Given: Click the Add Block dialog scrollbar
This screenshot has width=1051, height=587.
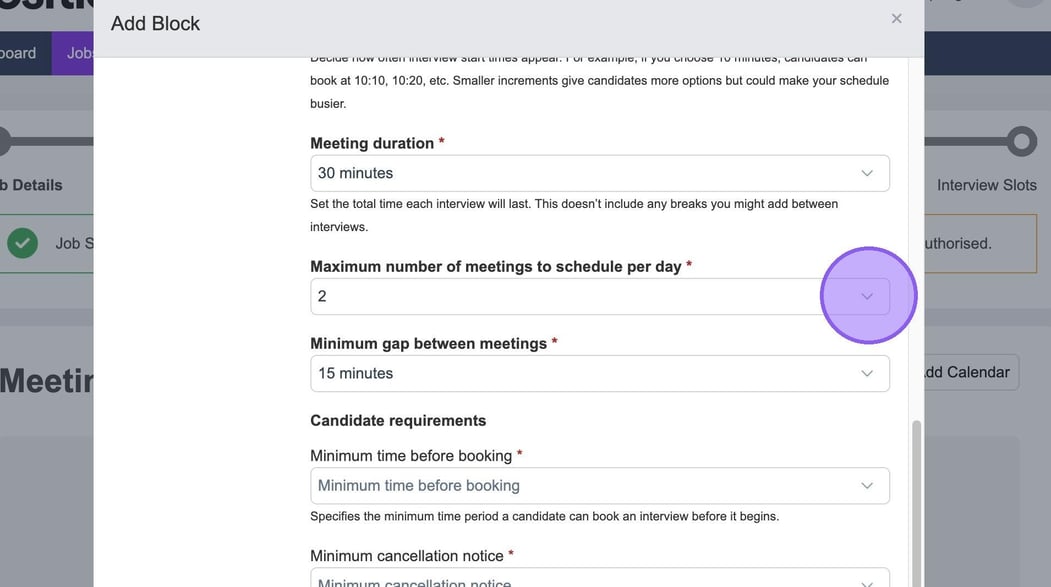Looking at the screenshot, I should pyautogui.click(x=916, y=500).
